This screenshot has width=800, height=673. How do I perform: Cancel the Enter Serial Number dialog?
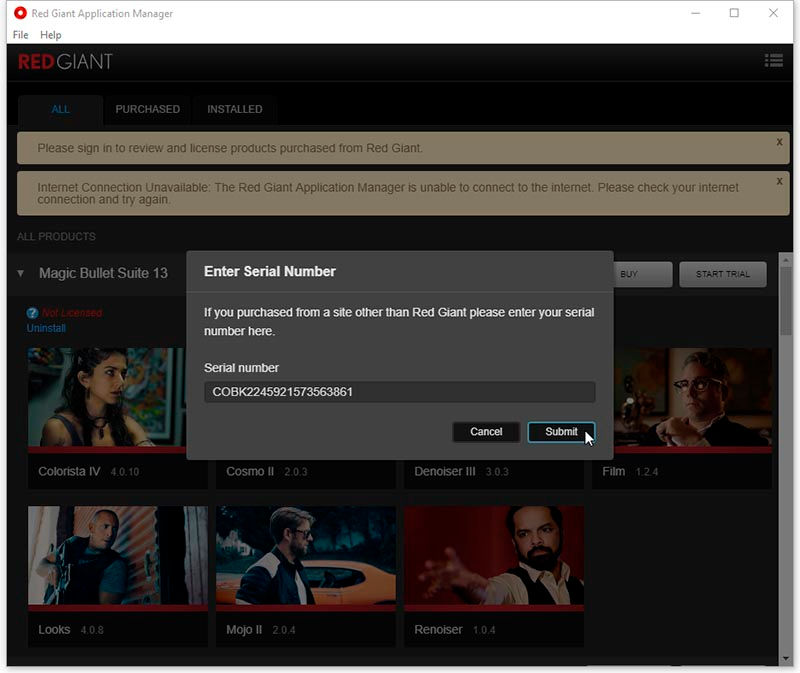tap(486, 432)
